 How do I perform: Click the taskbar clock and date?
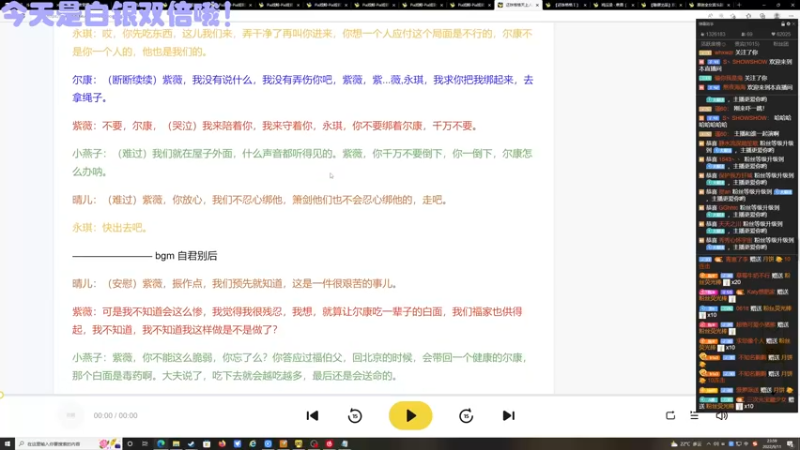coord(771,444)
